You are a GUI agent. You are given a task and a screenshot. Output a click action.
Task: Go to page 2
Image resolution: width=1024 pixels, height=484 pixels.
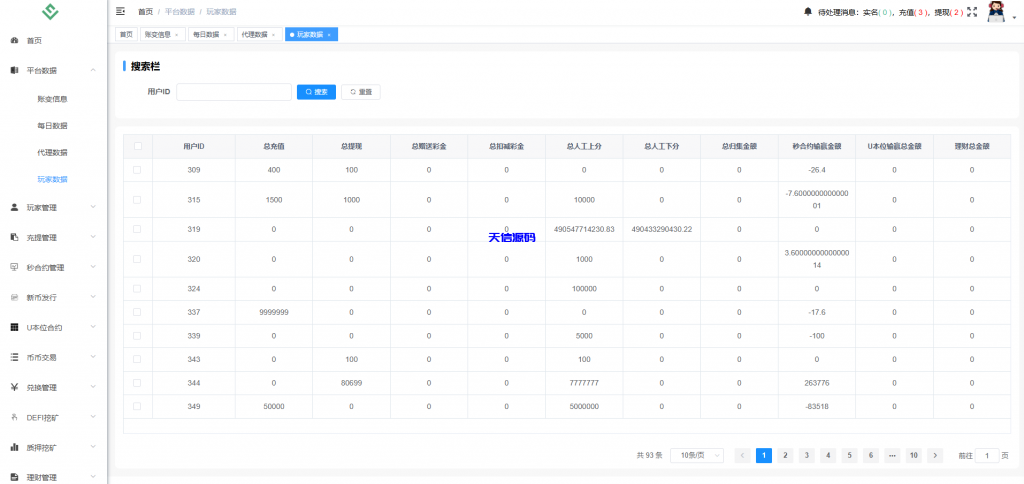[785, 455]
